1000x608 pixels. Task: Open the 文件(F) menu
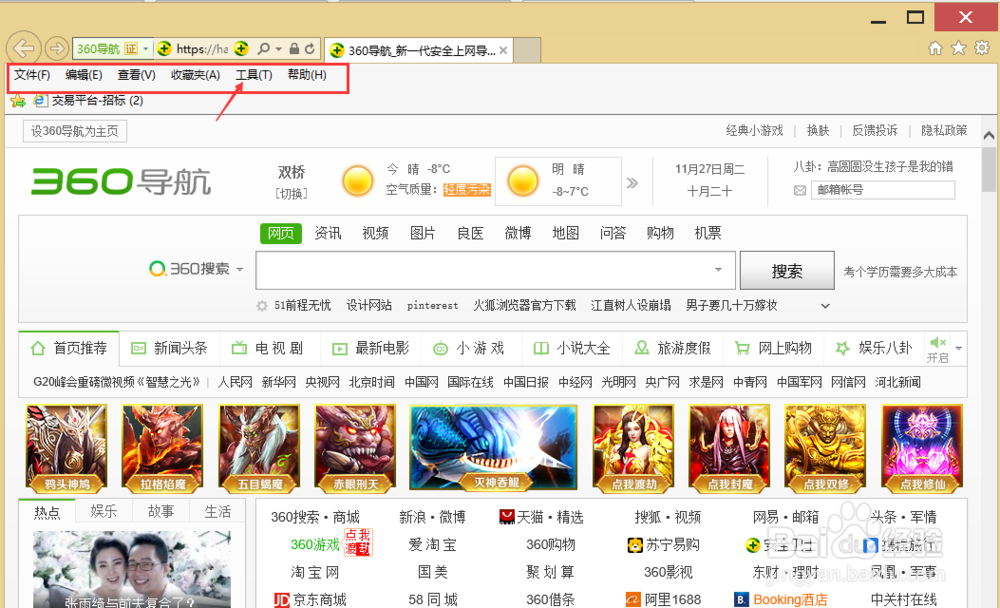point(32,75)
